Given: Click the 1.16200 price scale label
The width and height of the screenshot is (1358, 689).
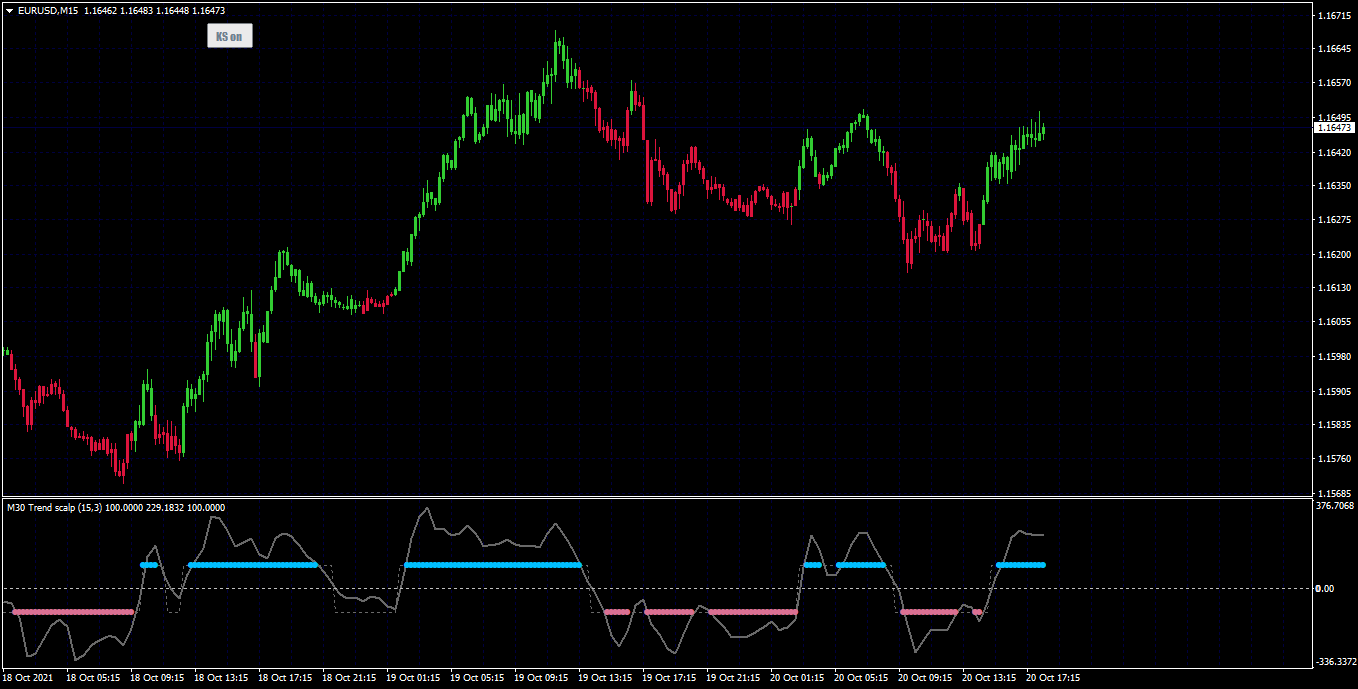Looking at the screenshot, I should pos(1332,254).
